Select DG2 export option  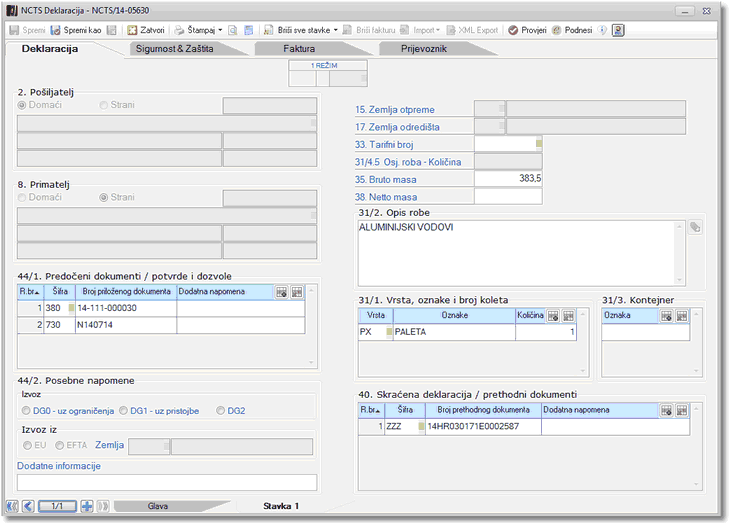coord(221,411)
